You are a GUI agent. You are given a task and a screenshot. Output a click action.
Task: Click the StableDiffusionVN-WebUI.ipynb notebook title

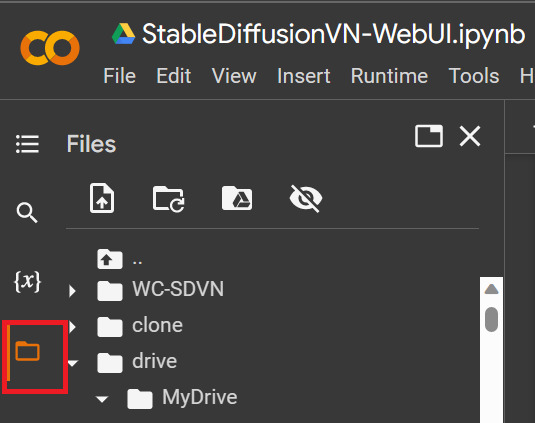tap(333, 34)
